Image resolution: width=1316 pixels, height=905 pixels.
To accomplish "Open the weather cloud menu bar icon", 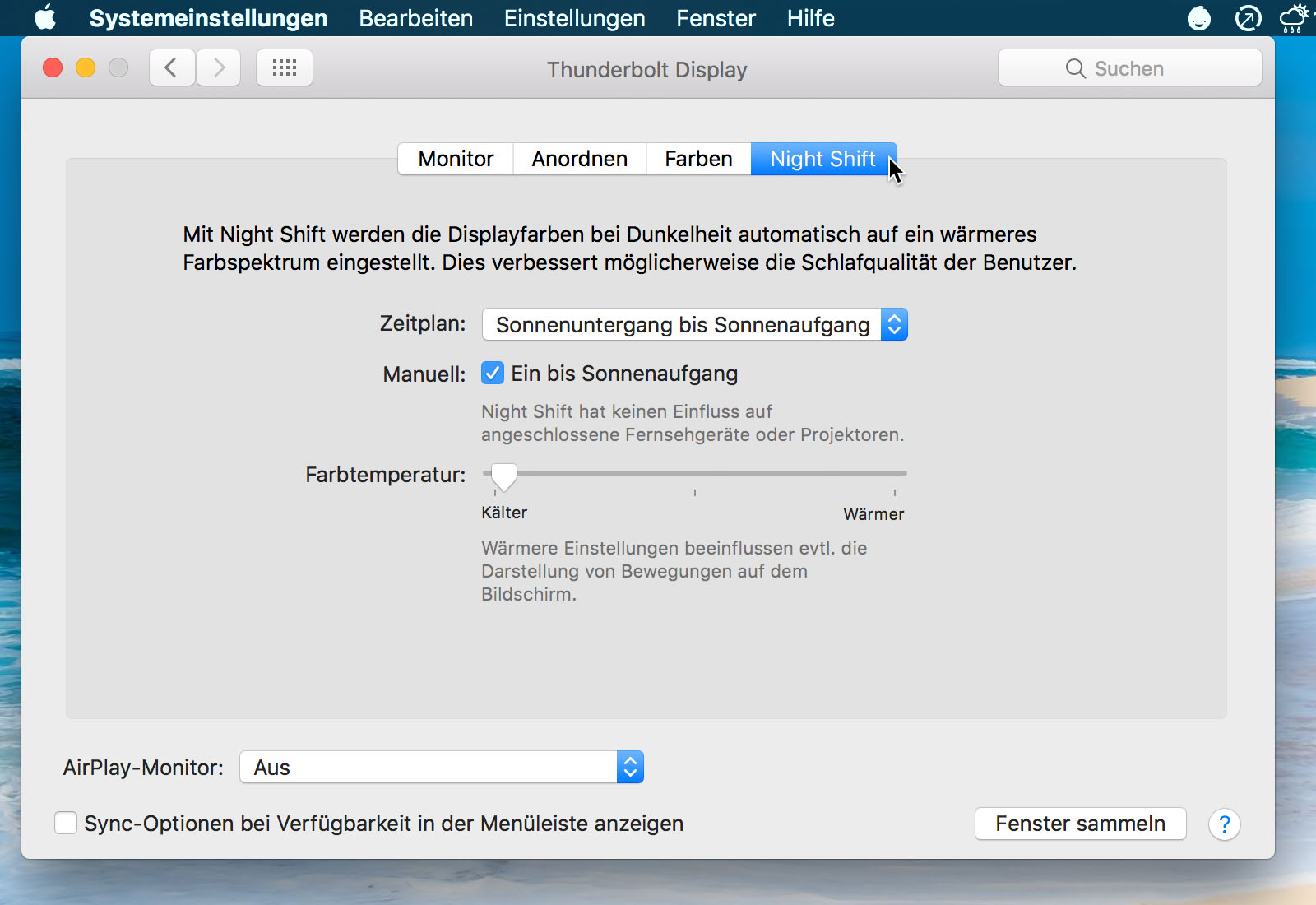I will 1295,18.
